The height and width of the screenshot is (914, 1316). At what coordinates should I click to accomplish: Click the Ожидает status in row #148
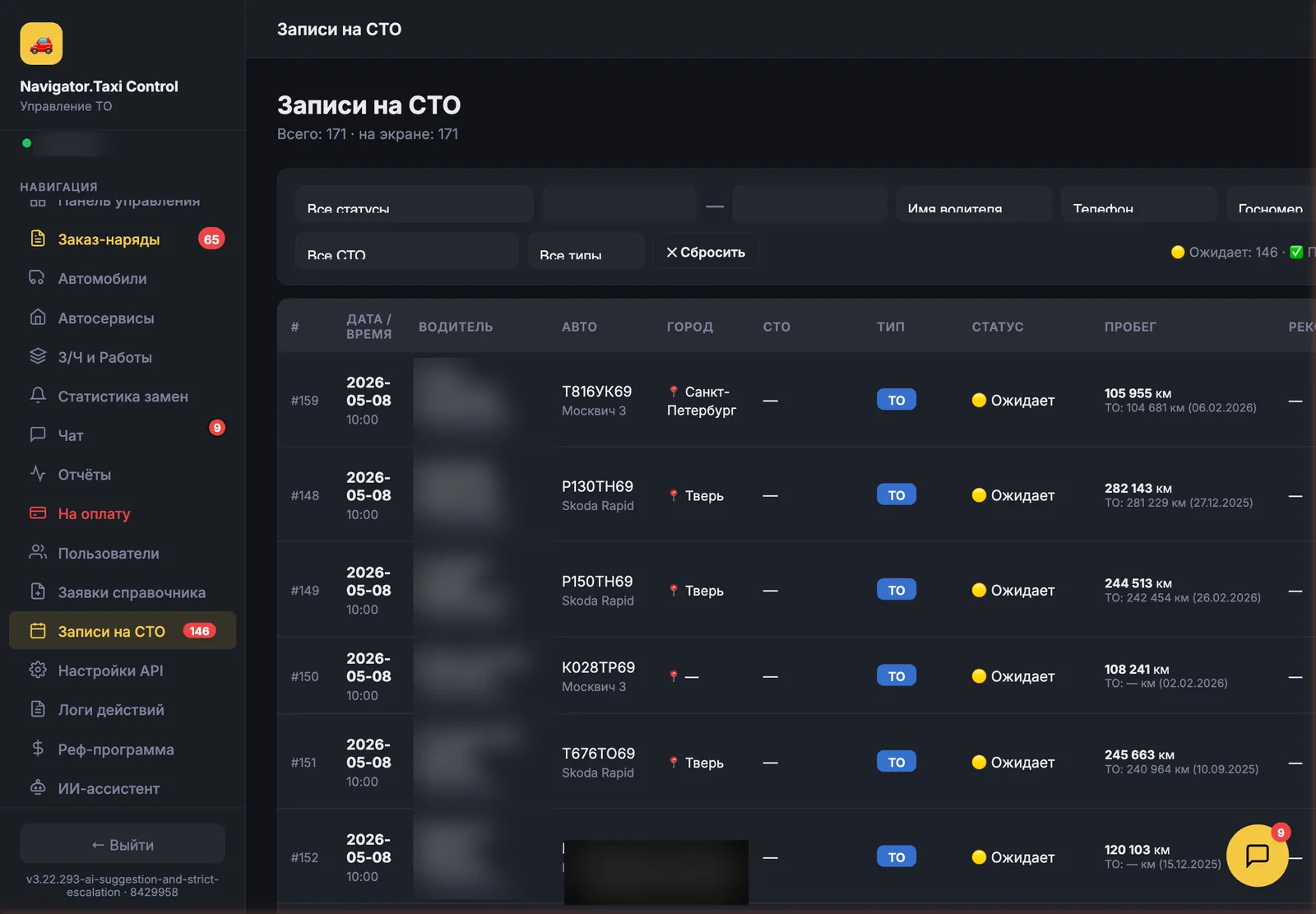point(1013,495)
